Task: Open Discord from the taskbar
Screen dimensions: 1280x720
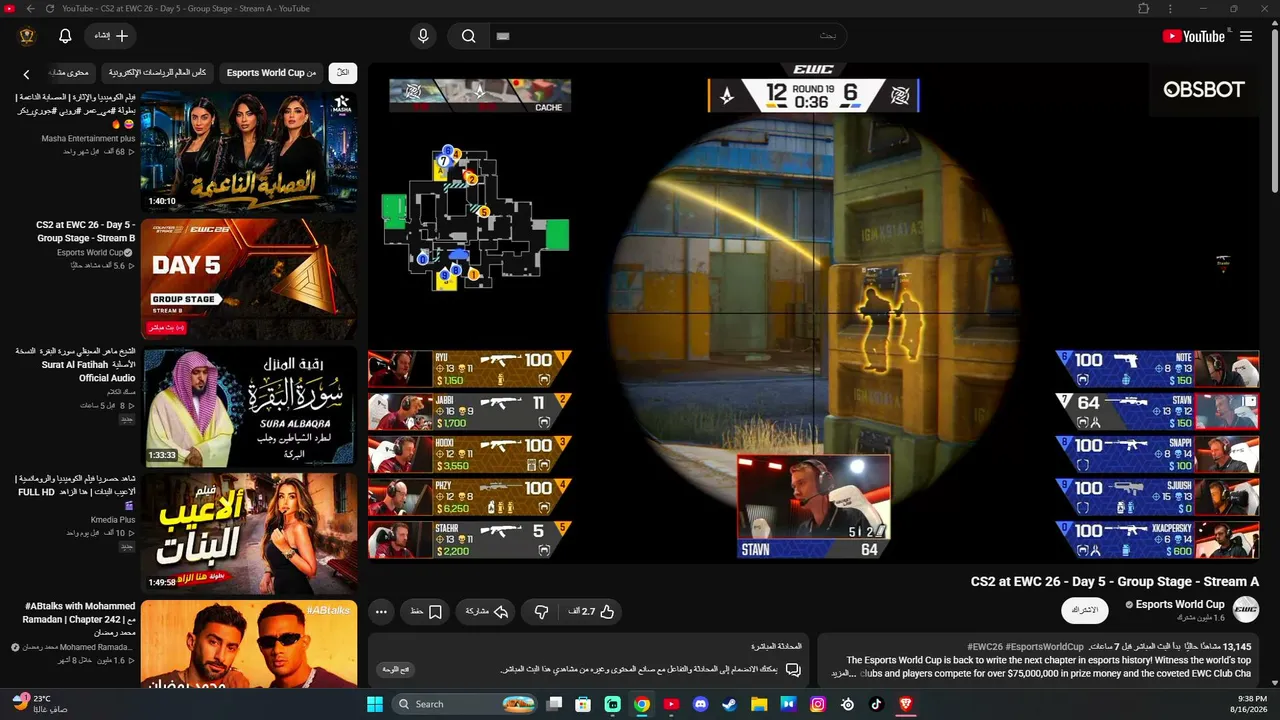Action: pos(701,704)
